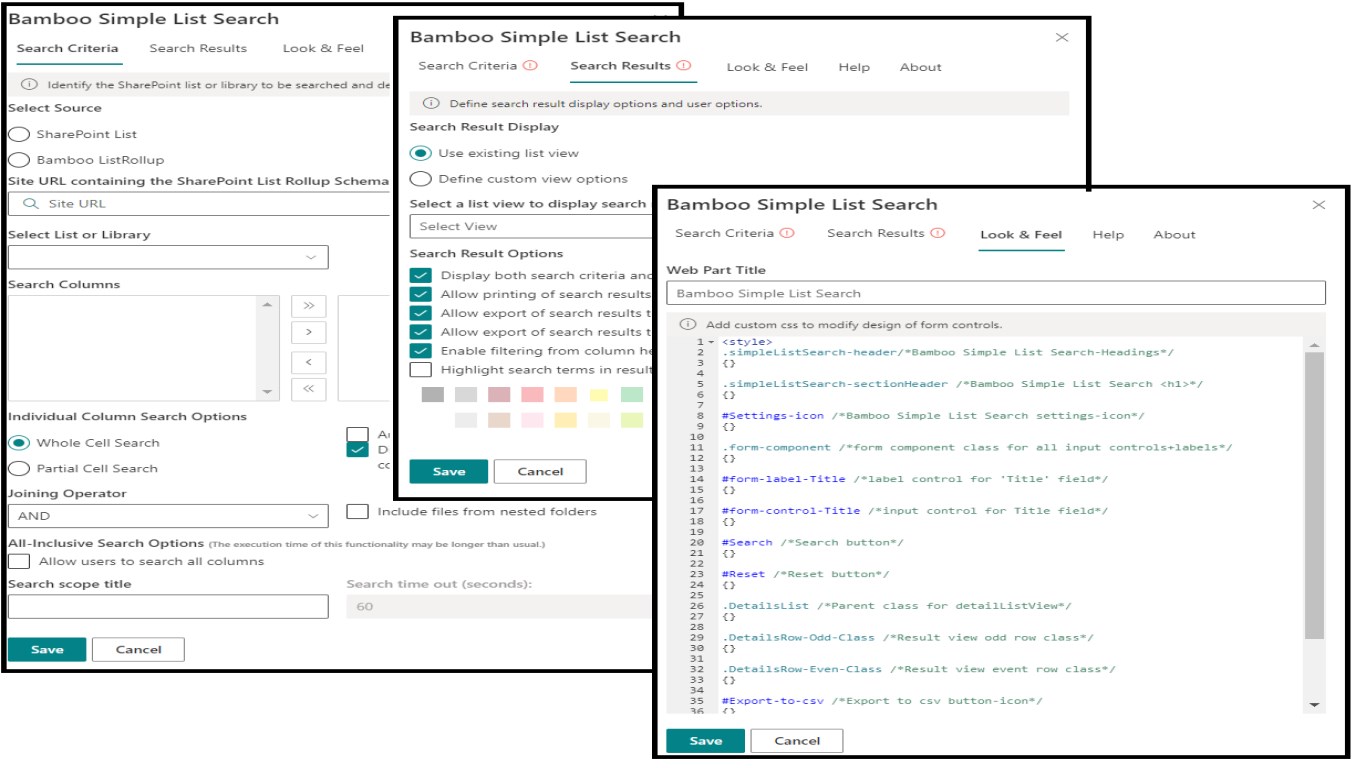This screenshot has height=768, width=1366.
Task: Click the '#form-label-Title' CSS line
Action: pyautogui.click(x=914, y=479)
